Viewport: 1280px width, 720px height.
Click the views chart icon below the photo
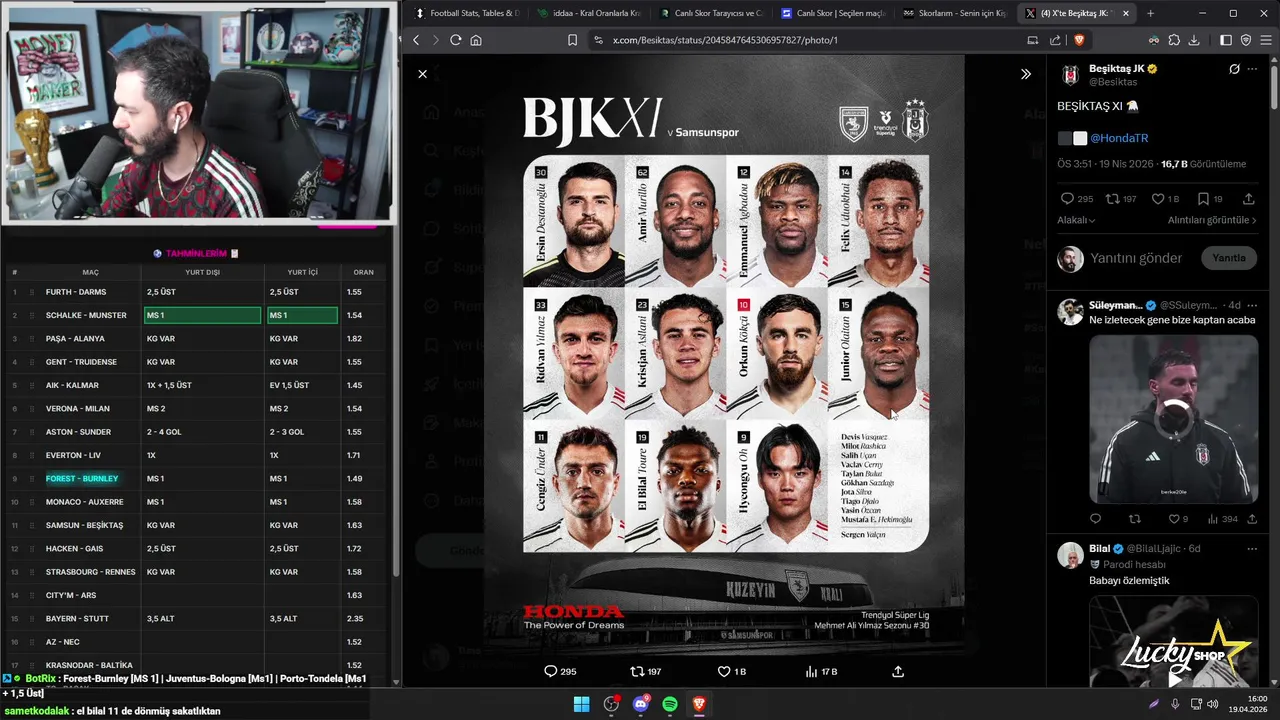click(811, 671)
